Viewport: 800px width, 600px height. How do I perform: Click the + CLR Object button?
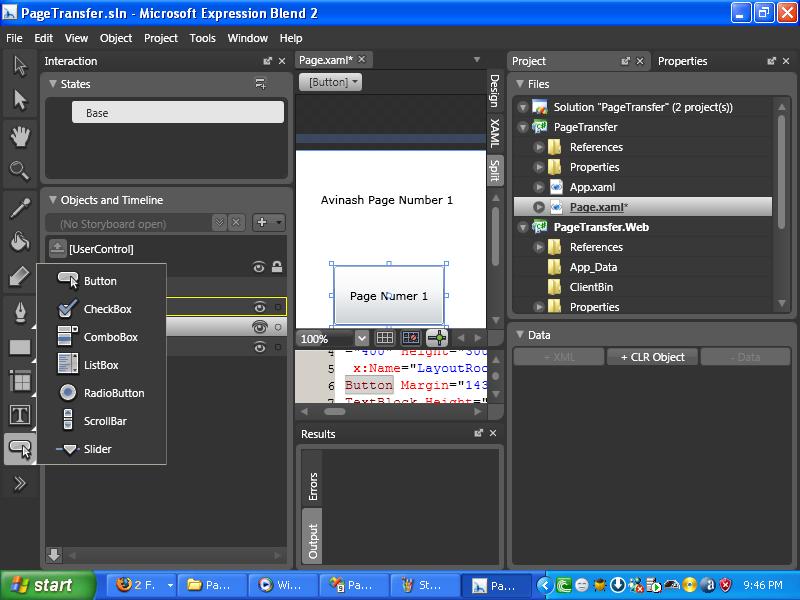click(x=653, y=357)
